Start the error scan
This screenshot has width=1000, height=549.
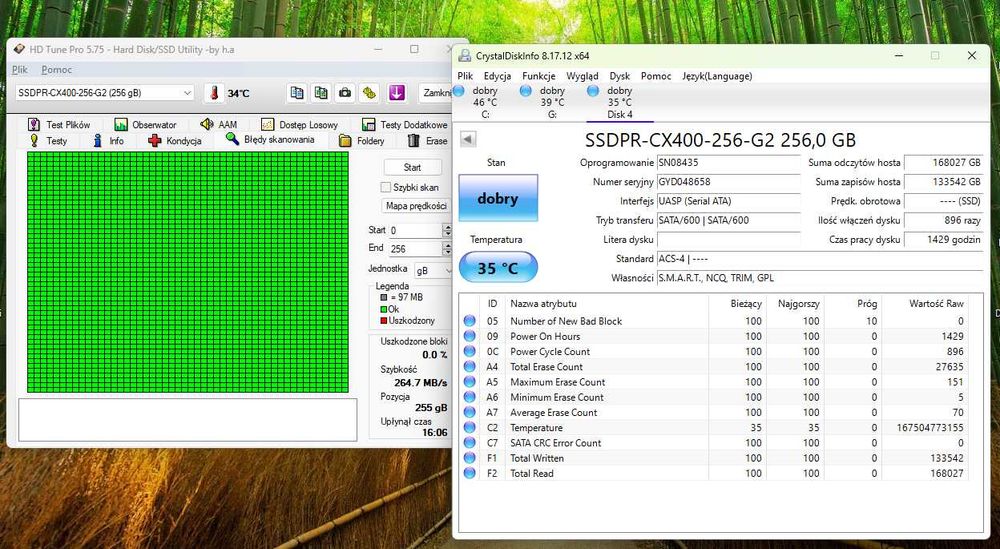tap(413, 167)
